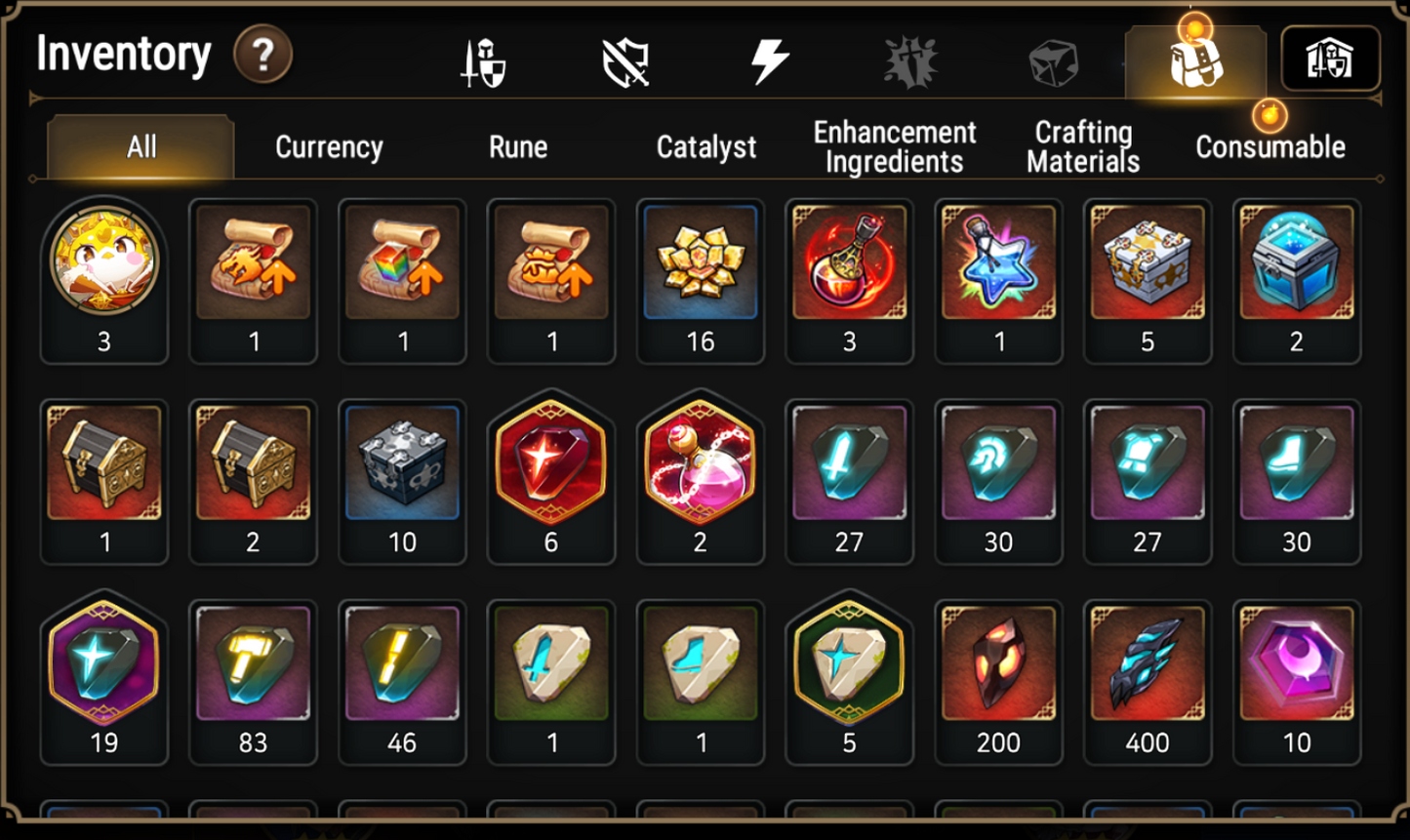Viewport: 1410px width, 840px height.
Task: Select the gold flower item with 16
Action: pos(700,281)
